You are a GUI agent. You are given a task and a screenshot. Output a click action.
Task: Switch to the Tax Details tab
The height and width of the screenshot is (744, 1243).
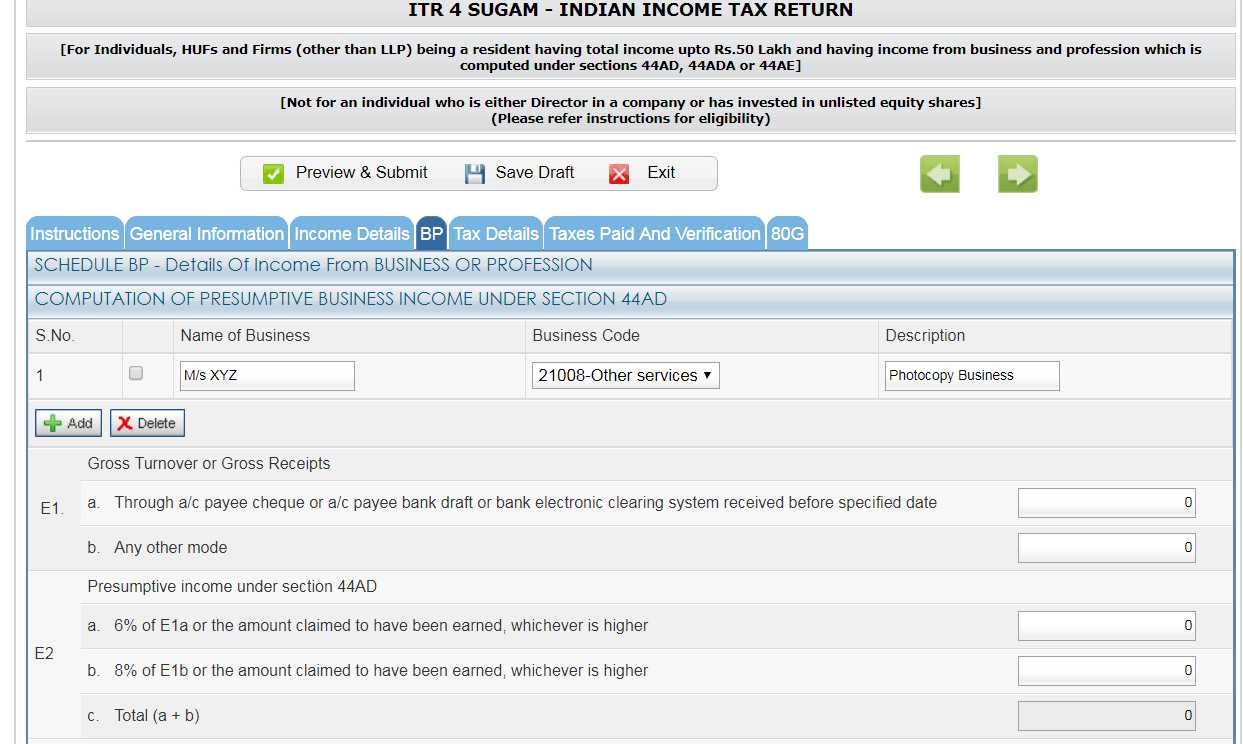495,233
